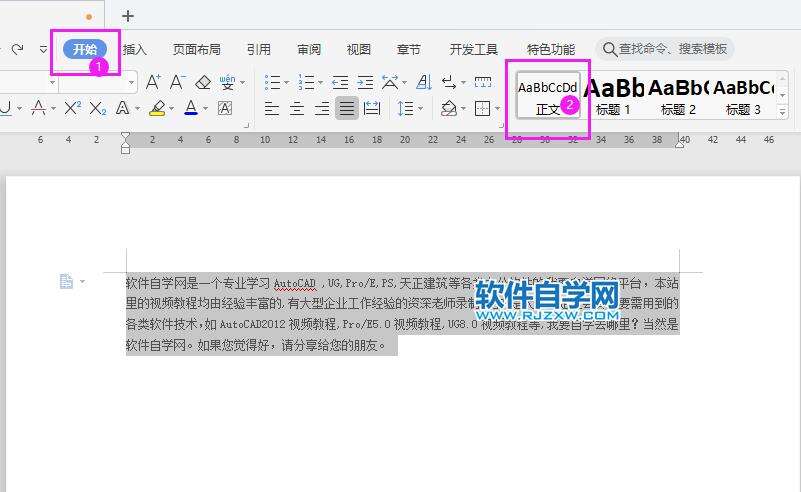
Task: Open the 特色功能 tab
Action: tap(551, 50)
